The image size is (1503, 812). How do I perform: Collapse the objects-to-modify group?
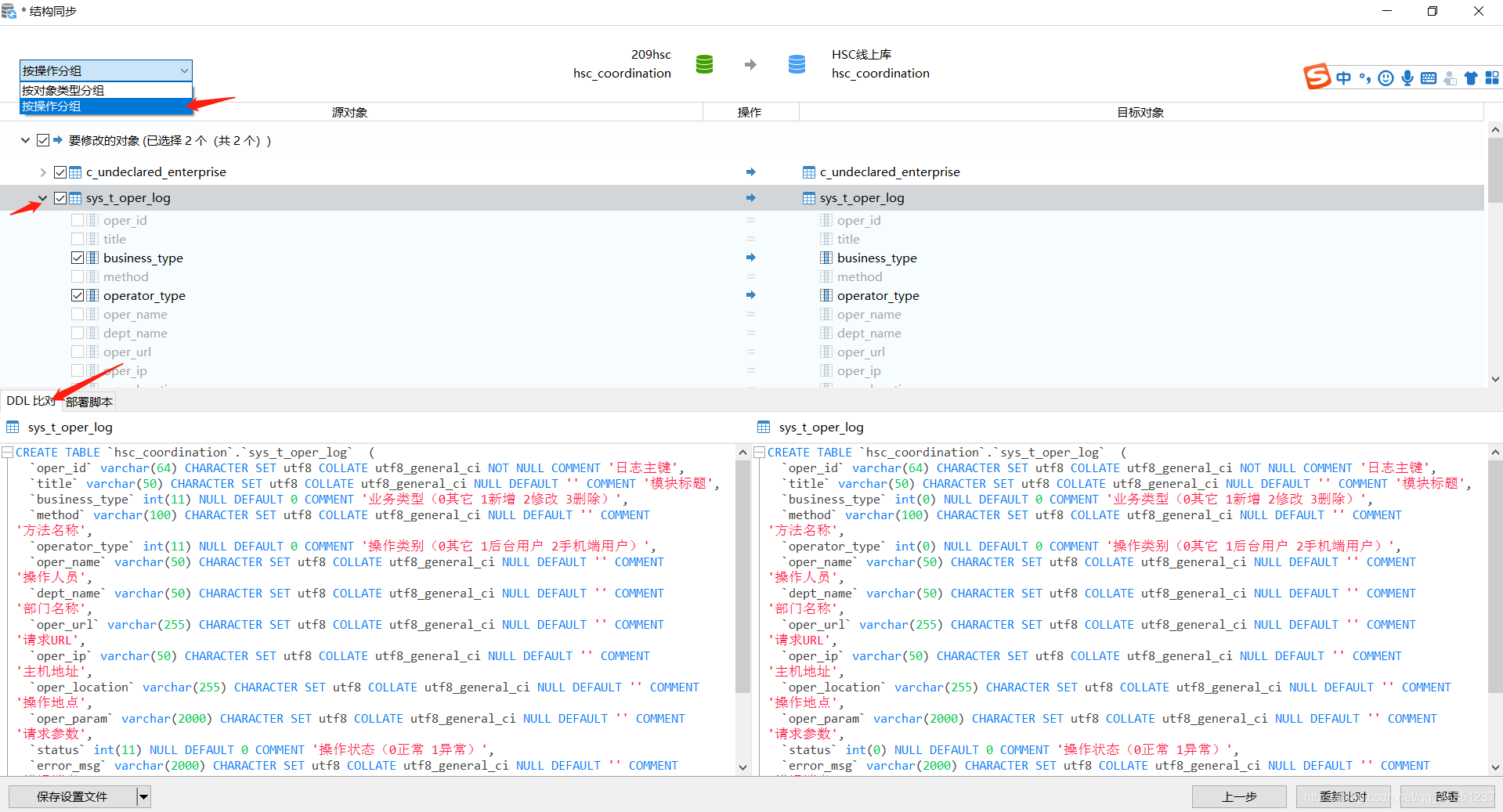pyautogui.click(x=25, y=140)
